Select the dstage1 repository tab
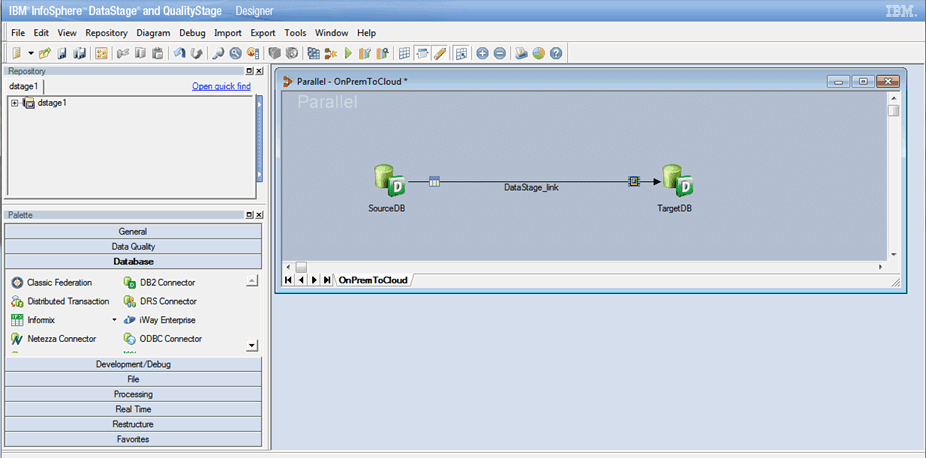Screen dimensions: 926x458 [x=24, y=86]
